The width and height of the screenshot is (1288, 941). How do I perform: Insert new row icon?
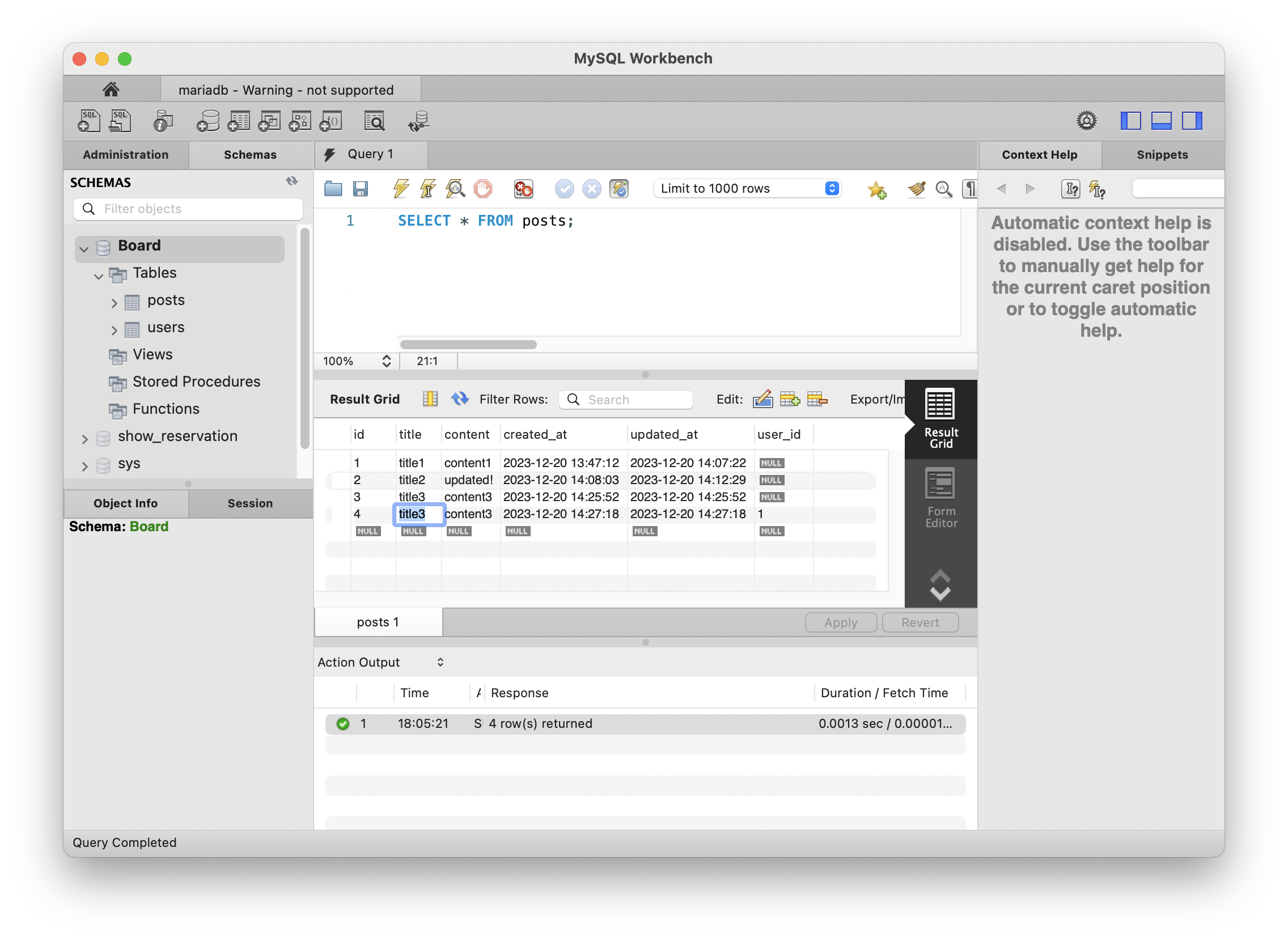pyautogui.click(x=790, y=399)
